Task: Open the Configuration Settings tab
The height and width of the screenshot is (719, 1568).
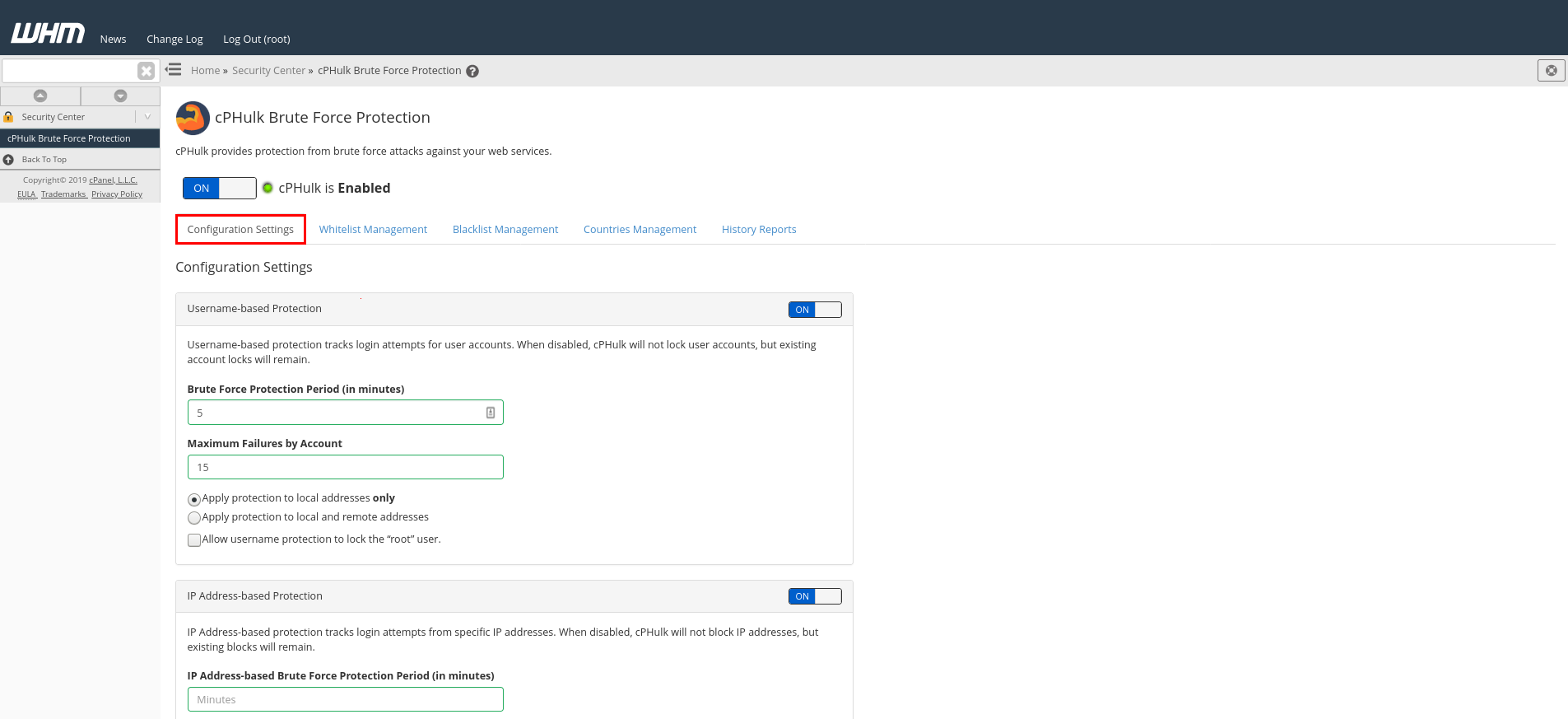Action: tap(240, 229)
